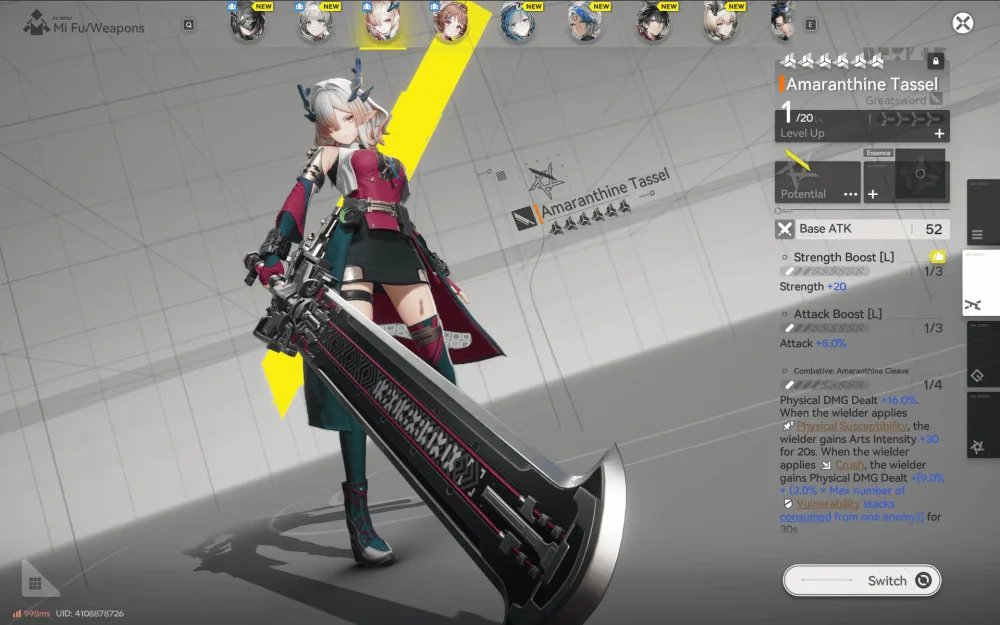1000x625 pixels.
Task: Select the blonde operator portrait
Action: [721, 22]
